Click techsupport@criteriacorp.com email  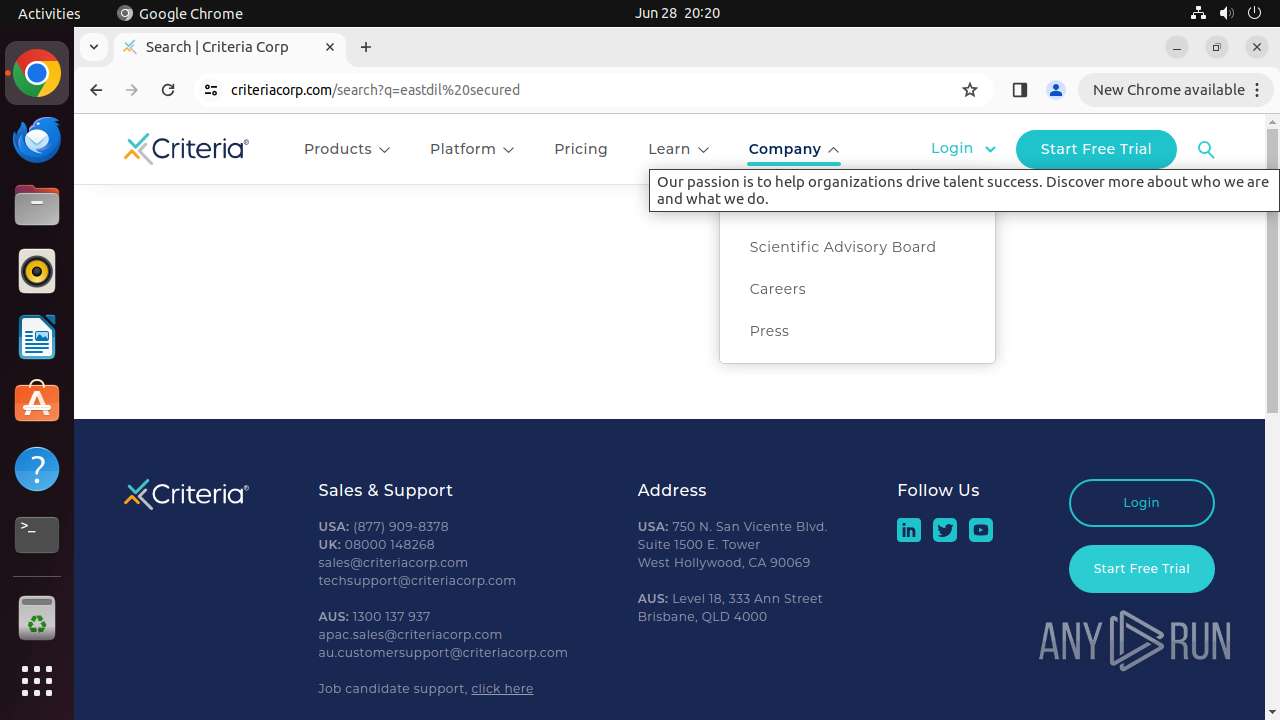click(x=417, y=581)
